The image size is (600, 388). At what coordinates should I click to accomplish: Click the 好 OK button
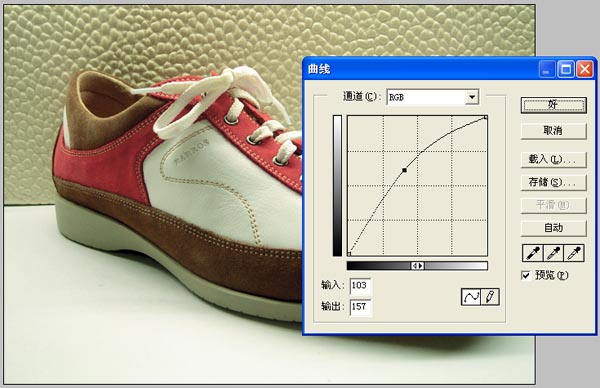(x=553, y=104)
